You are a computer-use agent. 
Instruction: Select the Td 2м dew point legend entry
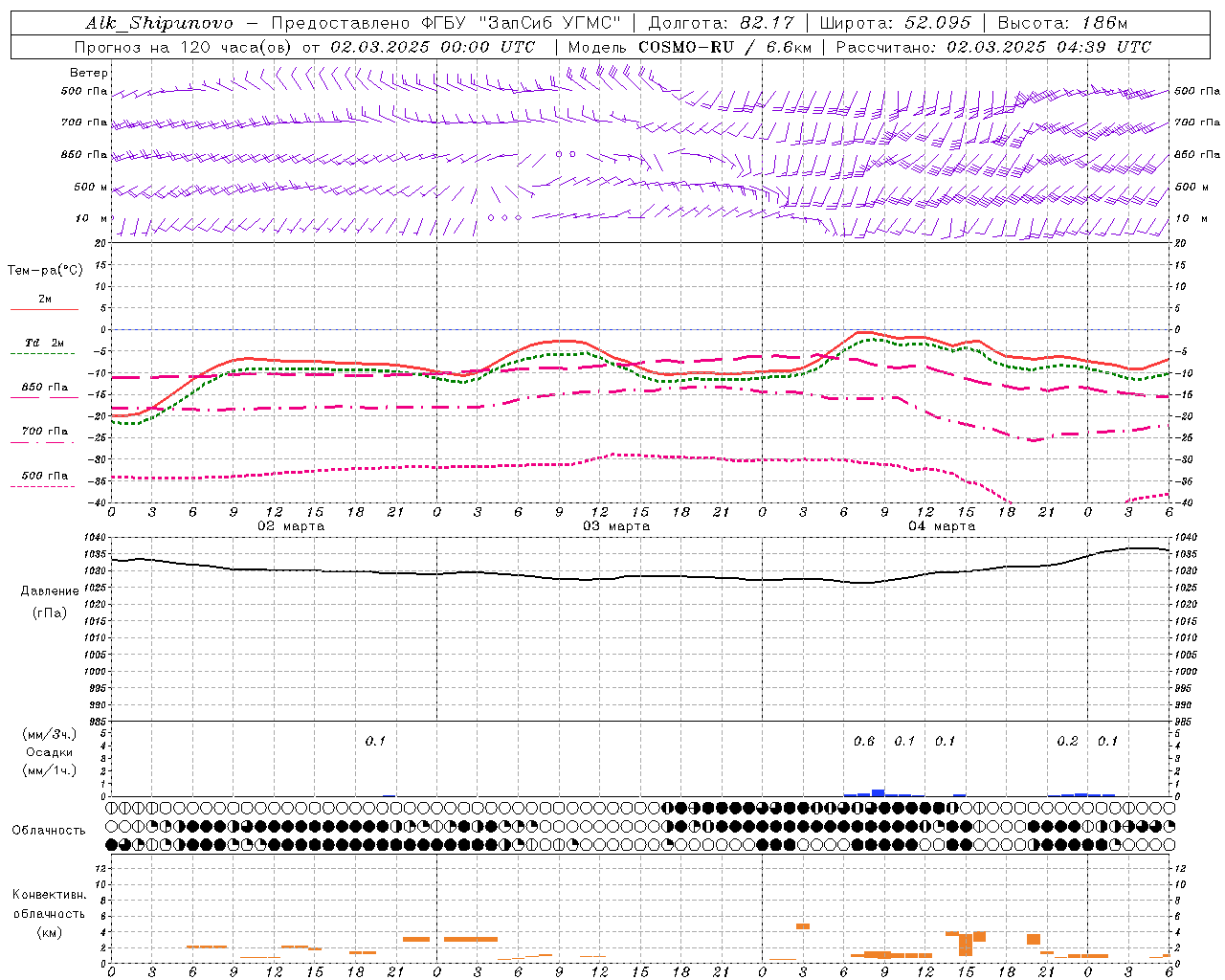(44, 343)
